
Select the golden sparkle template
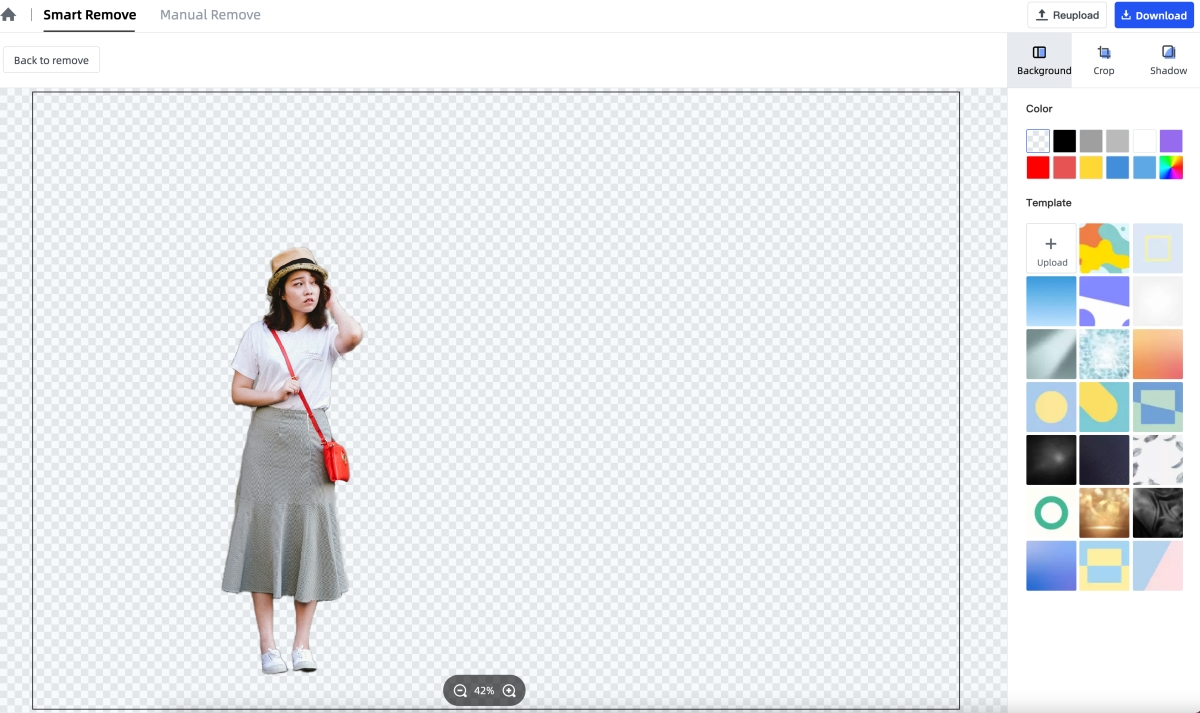click(x=1104, y=513)
